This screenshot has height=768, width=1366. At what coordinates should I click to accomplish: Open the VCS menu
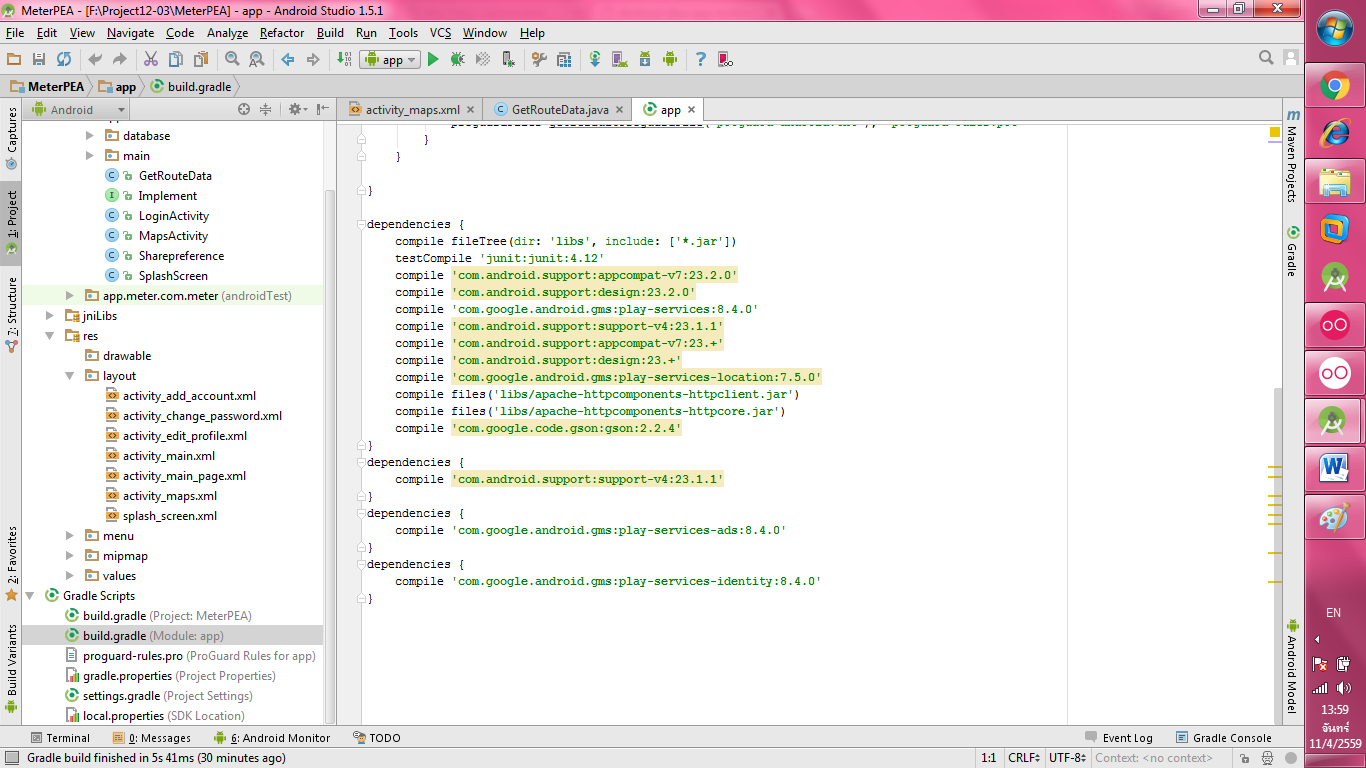pyautogui.click(x=440, y=33)
